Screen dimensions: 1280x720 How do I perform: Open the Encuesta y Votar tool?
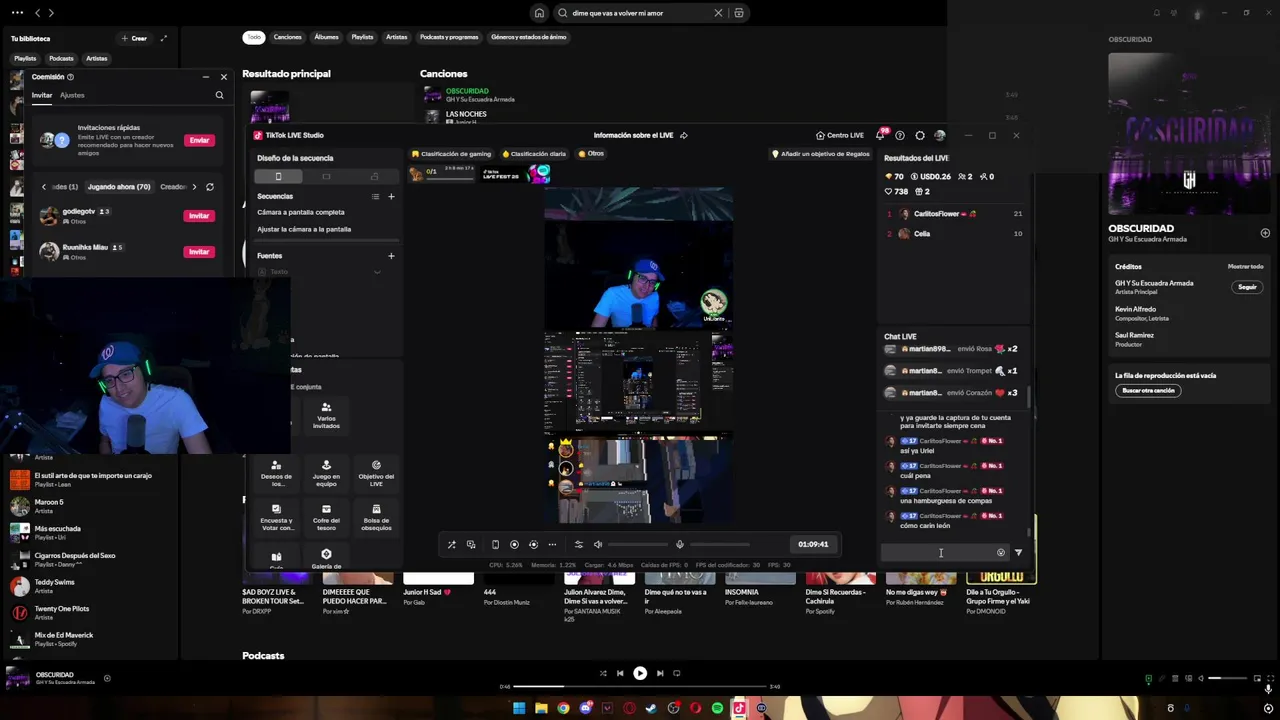tap(276, 516)
